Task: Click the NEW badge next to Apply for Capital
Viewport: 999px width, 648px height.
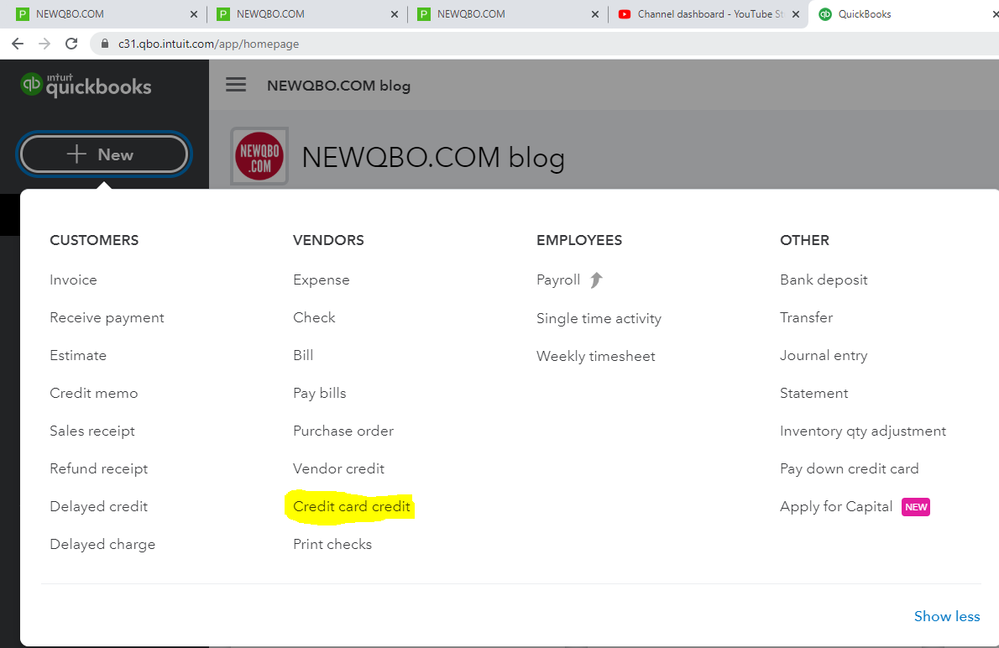Action: point(916,507)
